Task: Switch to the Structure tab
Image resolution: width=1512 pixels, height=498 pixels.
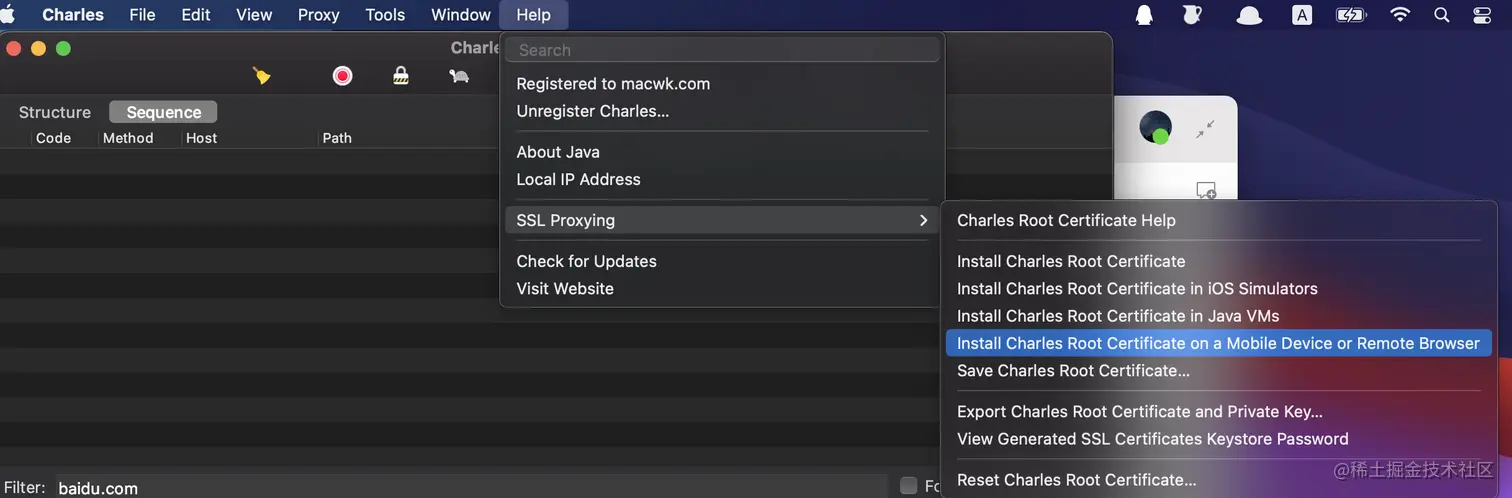Action: [x=55, y=112]
